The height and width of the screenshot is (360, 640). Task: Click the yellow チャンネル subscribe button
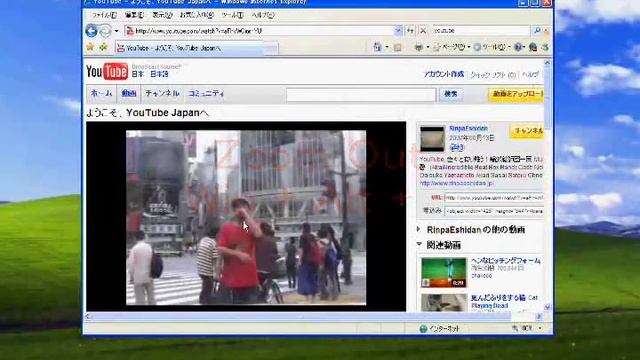pyautogui.click(x=527, y=131)
